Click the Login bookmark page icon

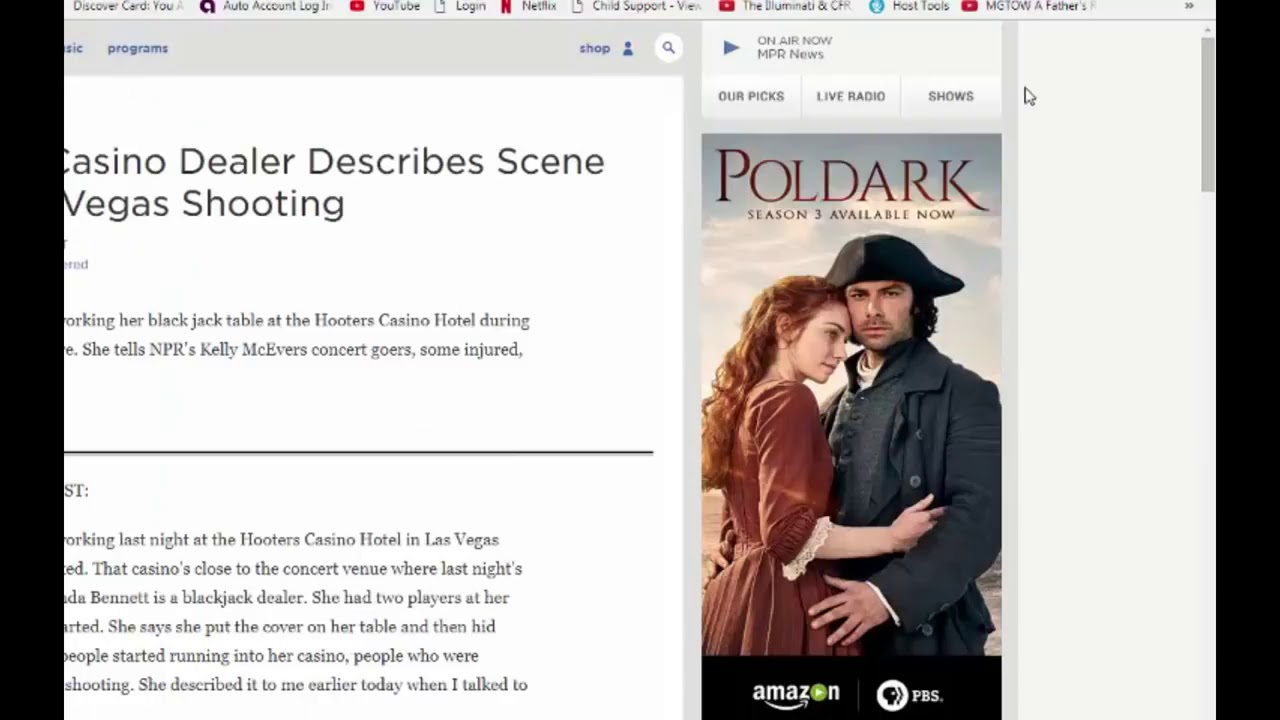click(x=442, y=6)
